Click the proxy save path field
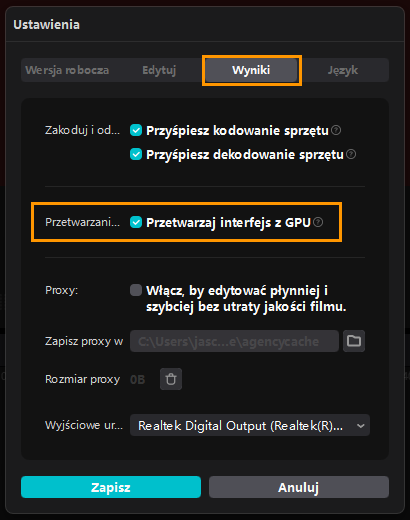410x520 pixels. pos(234,341)
